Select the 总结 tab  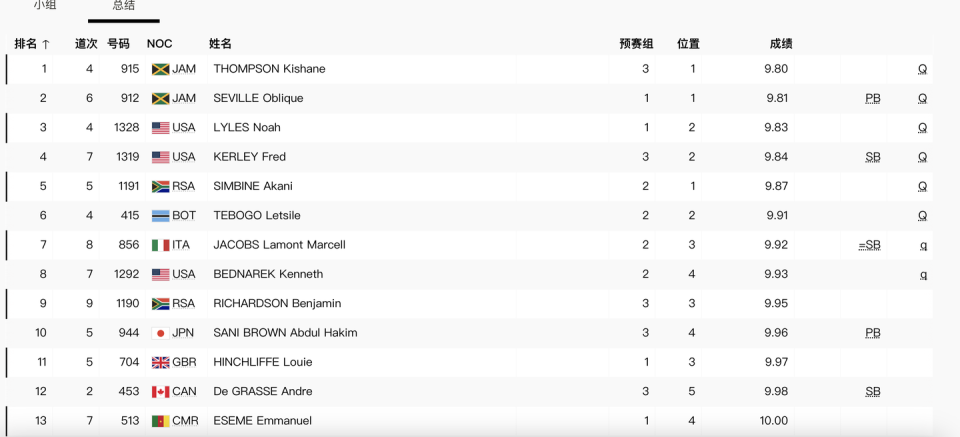(x=123, y=6)
